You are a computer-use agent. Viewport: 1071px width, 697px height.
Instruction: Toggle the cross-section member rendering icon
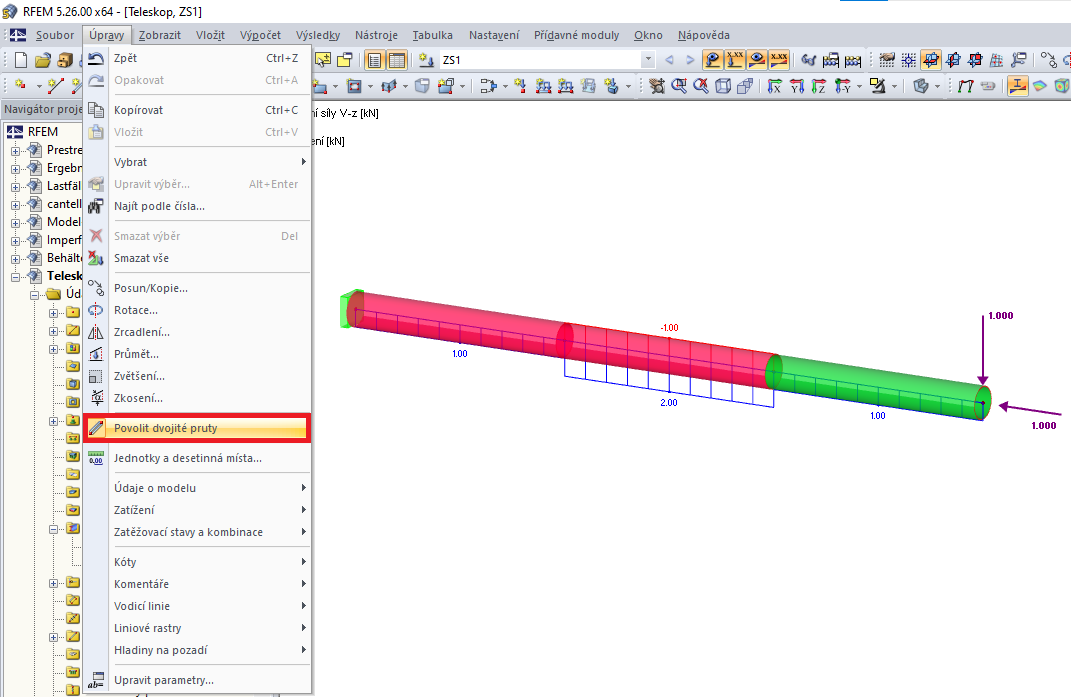tap(1018, 86)
